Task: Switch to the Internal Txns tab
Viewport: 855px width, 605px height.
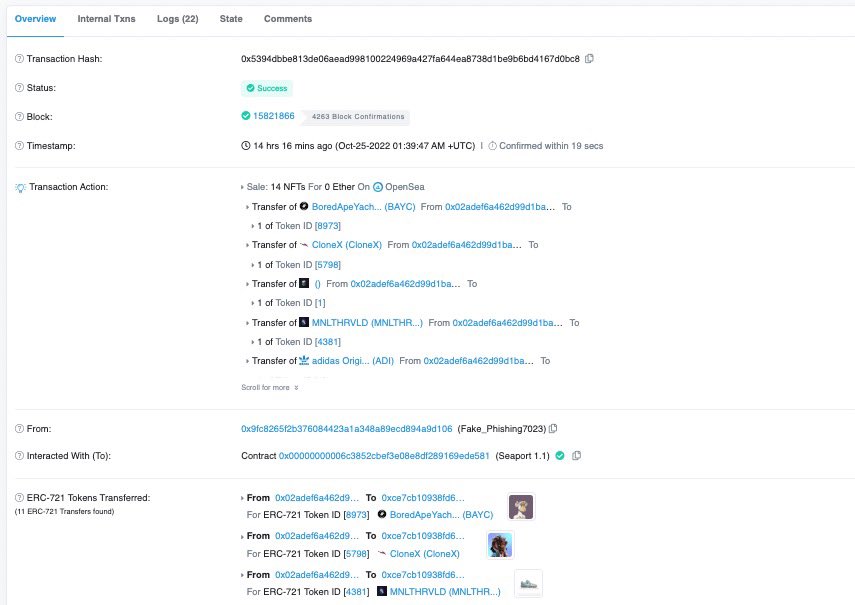Action: tap(106, 19)
